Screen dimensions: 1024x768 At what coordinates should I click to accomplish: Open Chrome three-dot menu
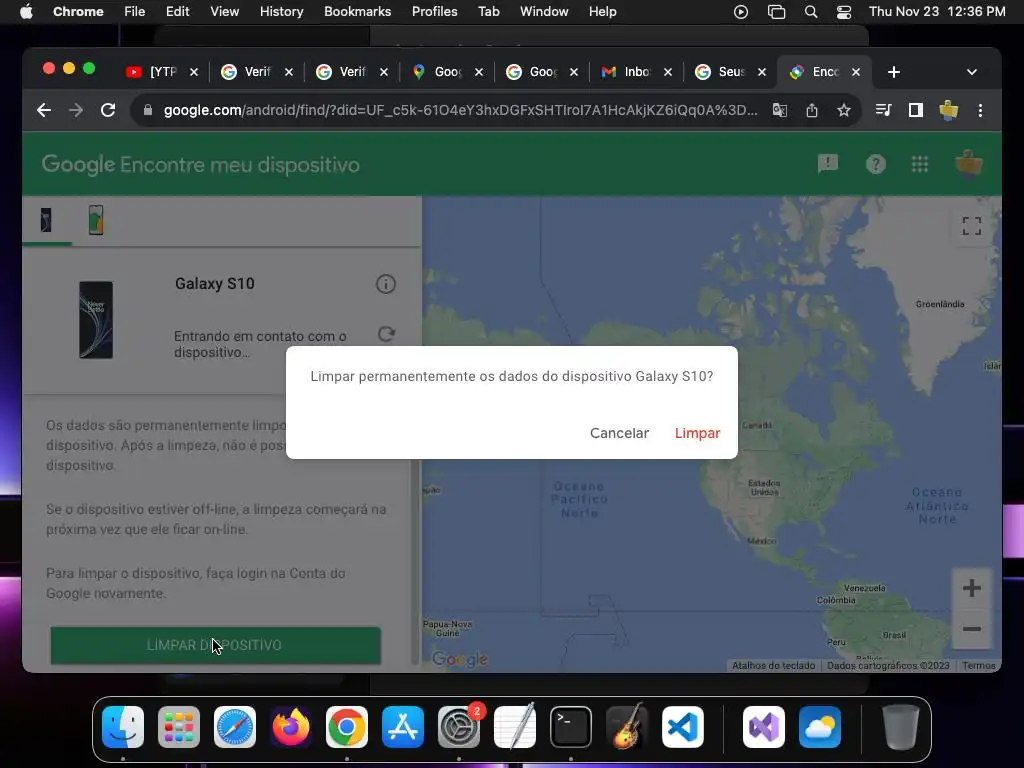pos(980,110)
